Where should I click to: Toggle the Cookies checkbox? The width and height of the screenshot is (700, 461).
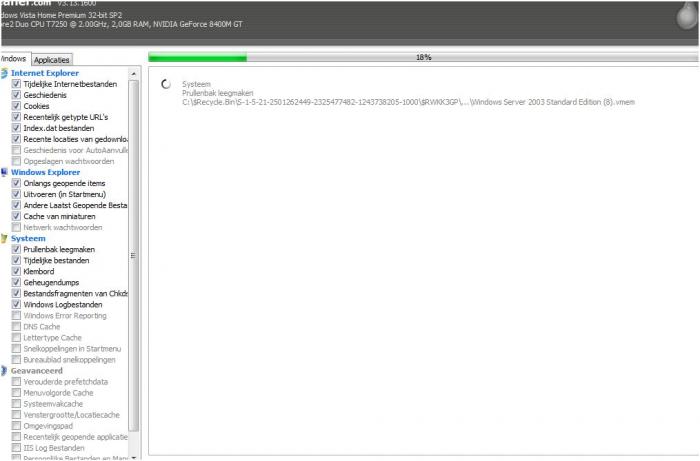[17, 106]
